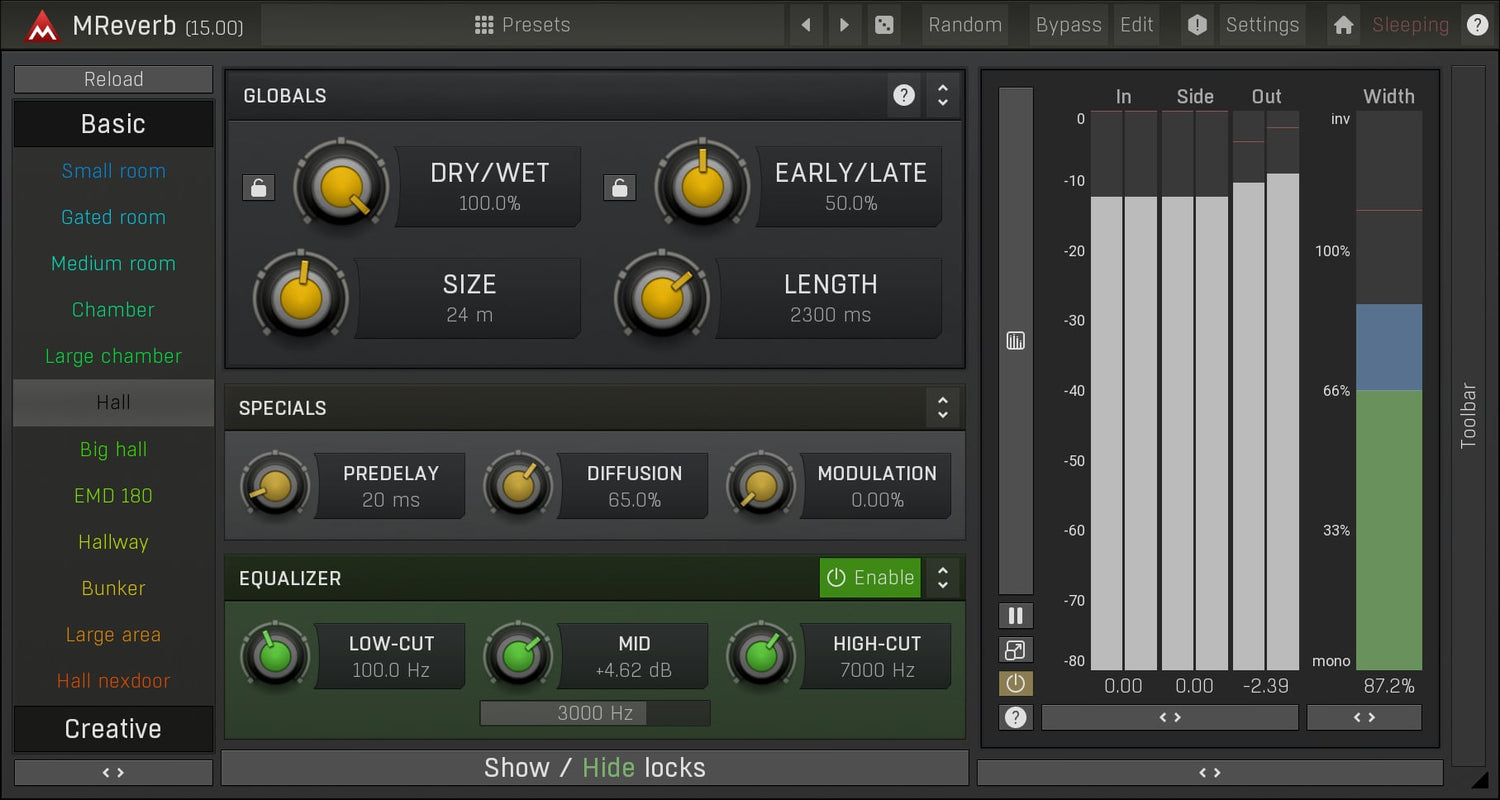Click the hexagon warning icon beside Settings
This screenshot has width=1500, height=800.
tap(1197, 25)
